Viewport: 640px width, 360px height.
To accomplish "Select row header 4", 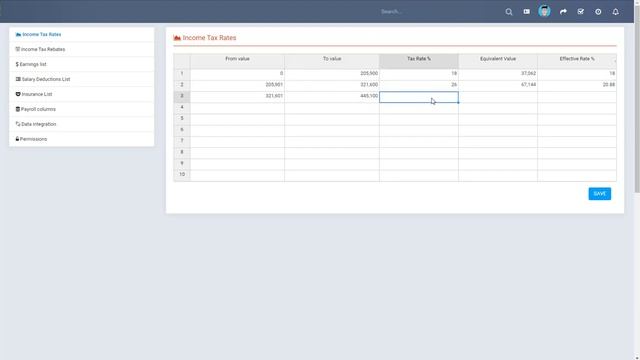I will point(182,107).
